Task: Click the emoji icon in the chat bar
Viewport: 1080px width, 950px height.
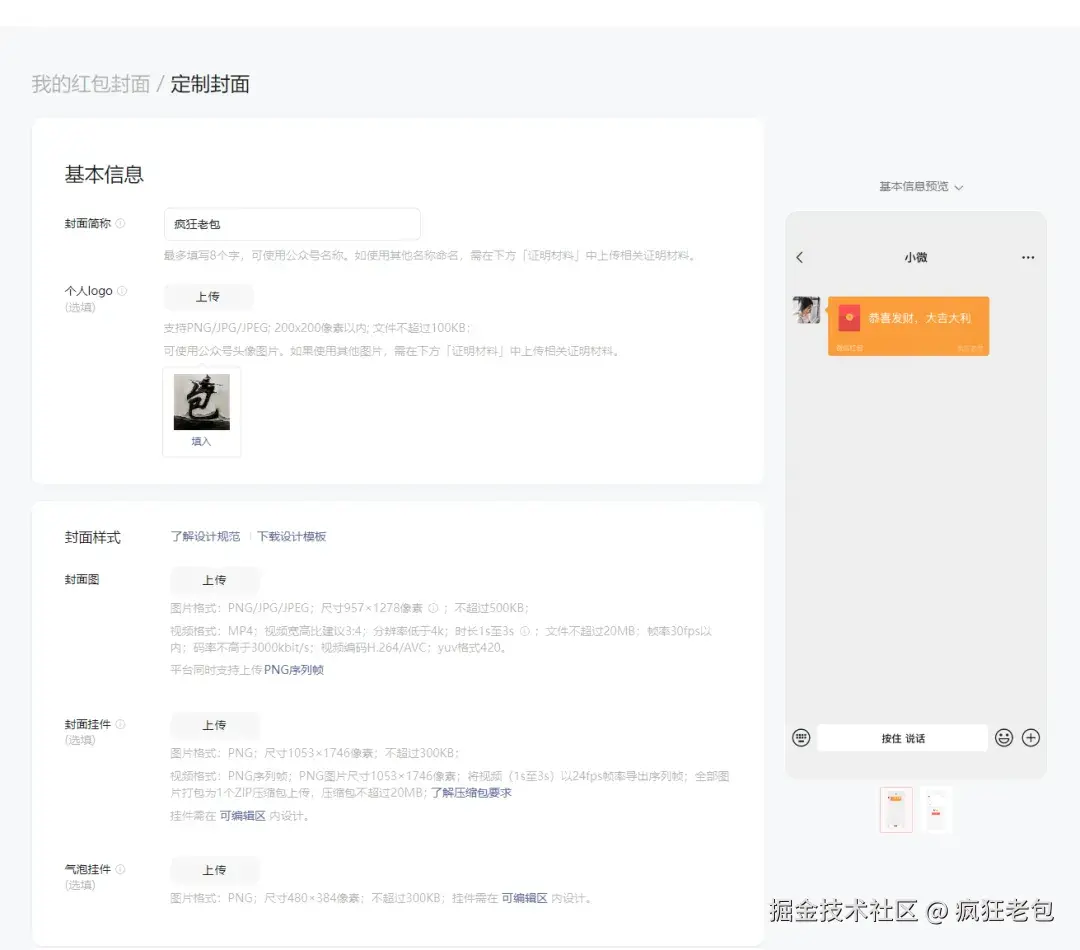Action: 1004,737
